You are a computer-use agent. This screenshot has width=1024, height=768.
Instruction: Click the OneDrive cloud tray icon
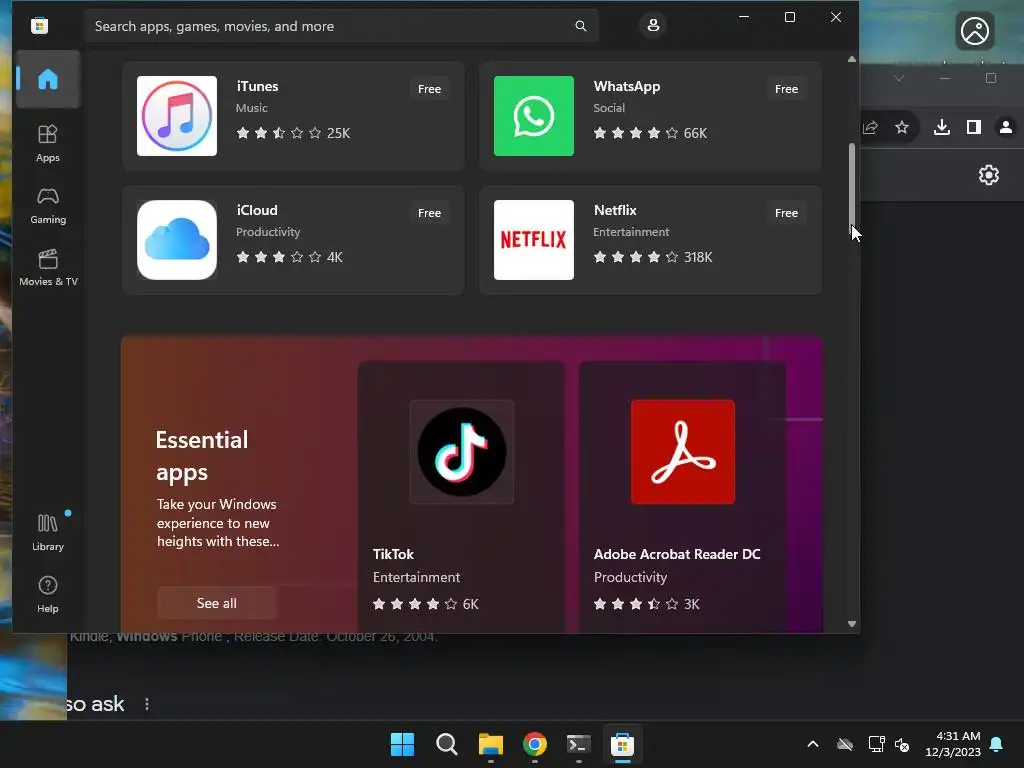(x=845, y=744)
